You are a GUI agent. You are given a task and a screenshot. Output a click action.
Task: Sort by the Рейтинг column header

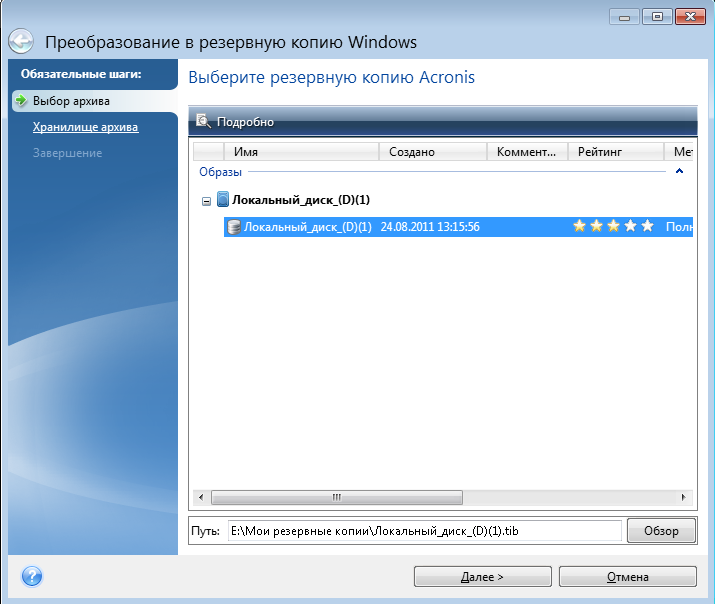pyautogui.click(x=615, y=152)
